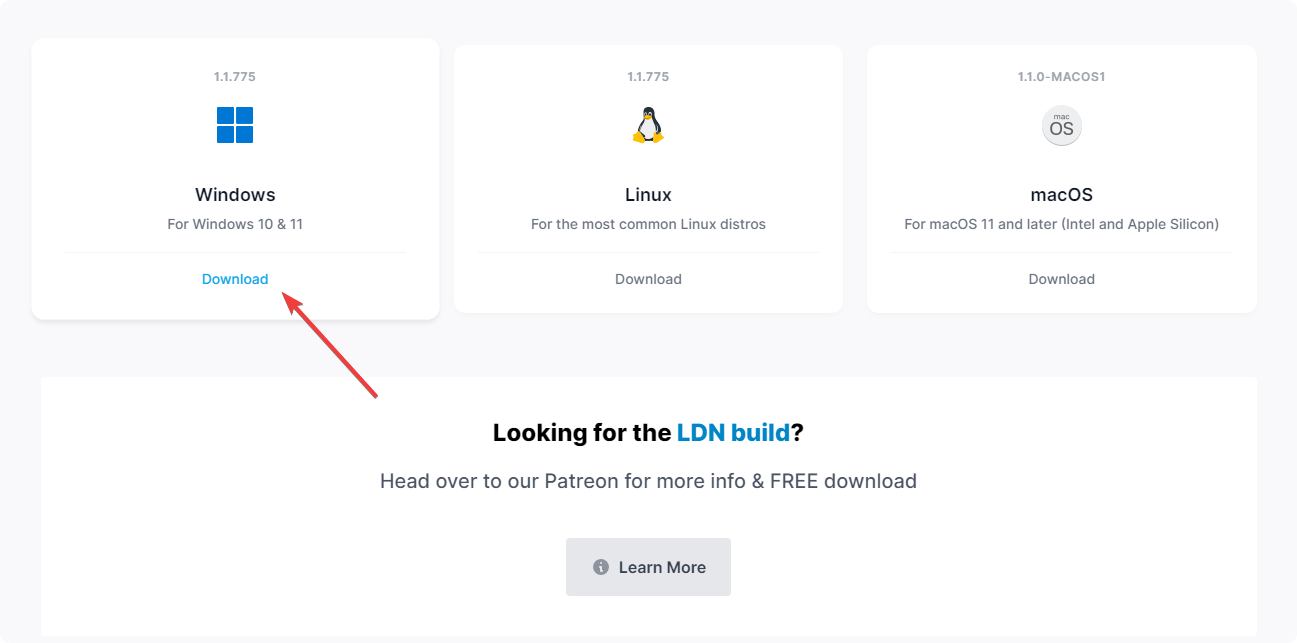Download the Linux build
This screenshot has width=1297, height=643.
point(648,279)
